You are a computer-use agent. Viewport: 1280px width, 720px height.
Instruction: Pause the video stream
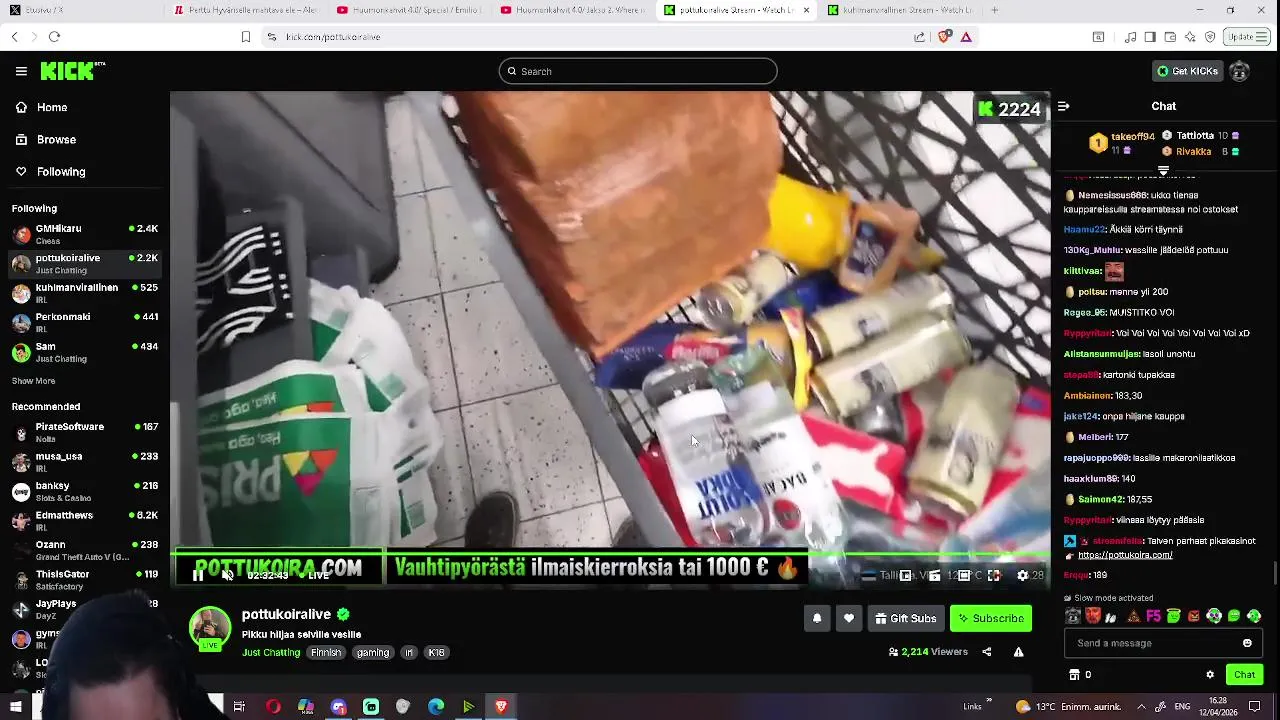(x=198, y=575)
